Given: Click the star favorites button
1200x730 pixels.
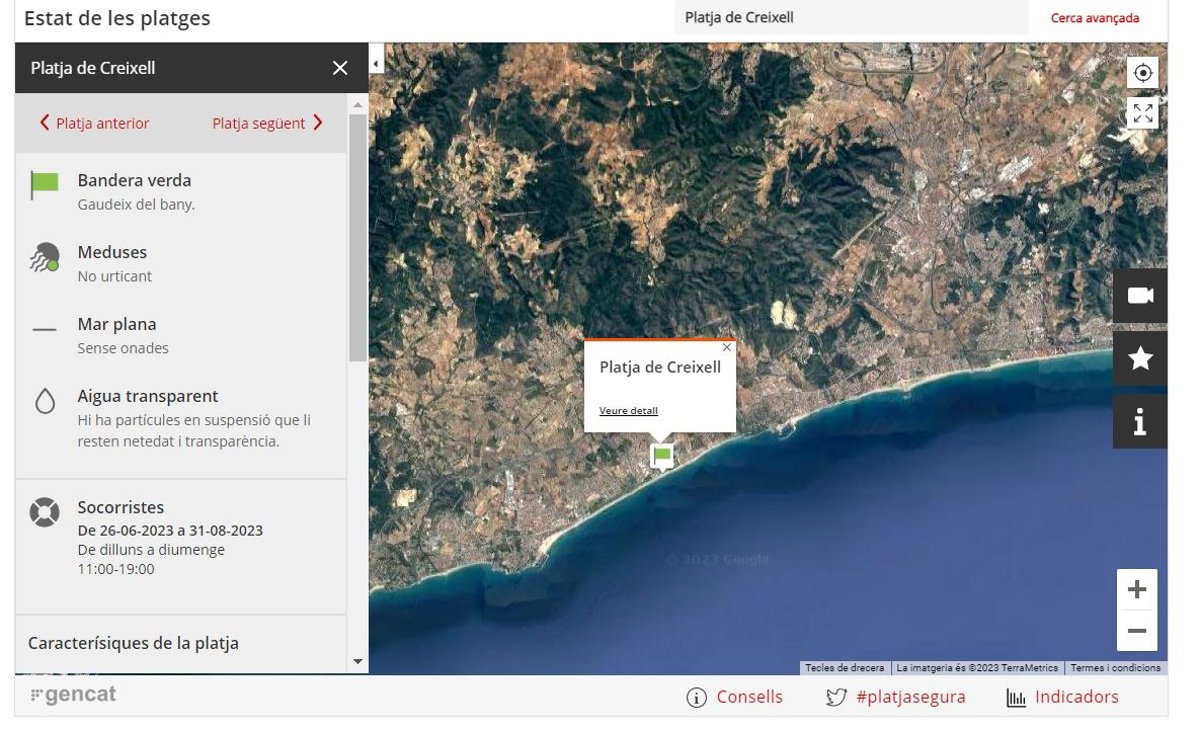Looking at the screenshot, I should pos(1140,359).
